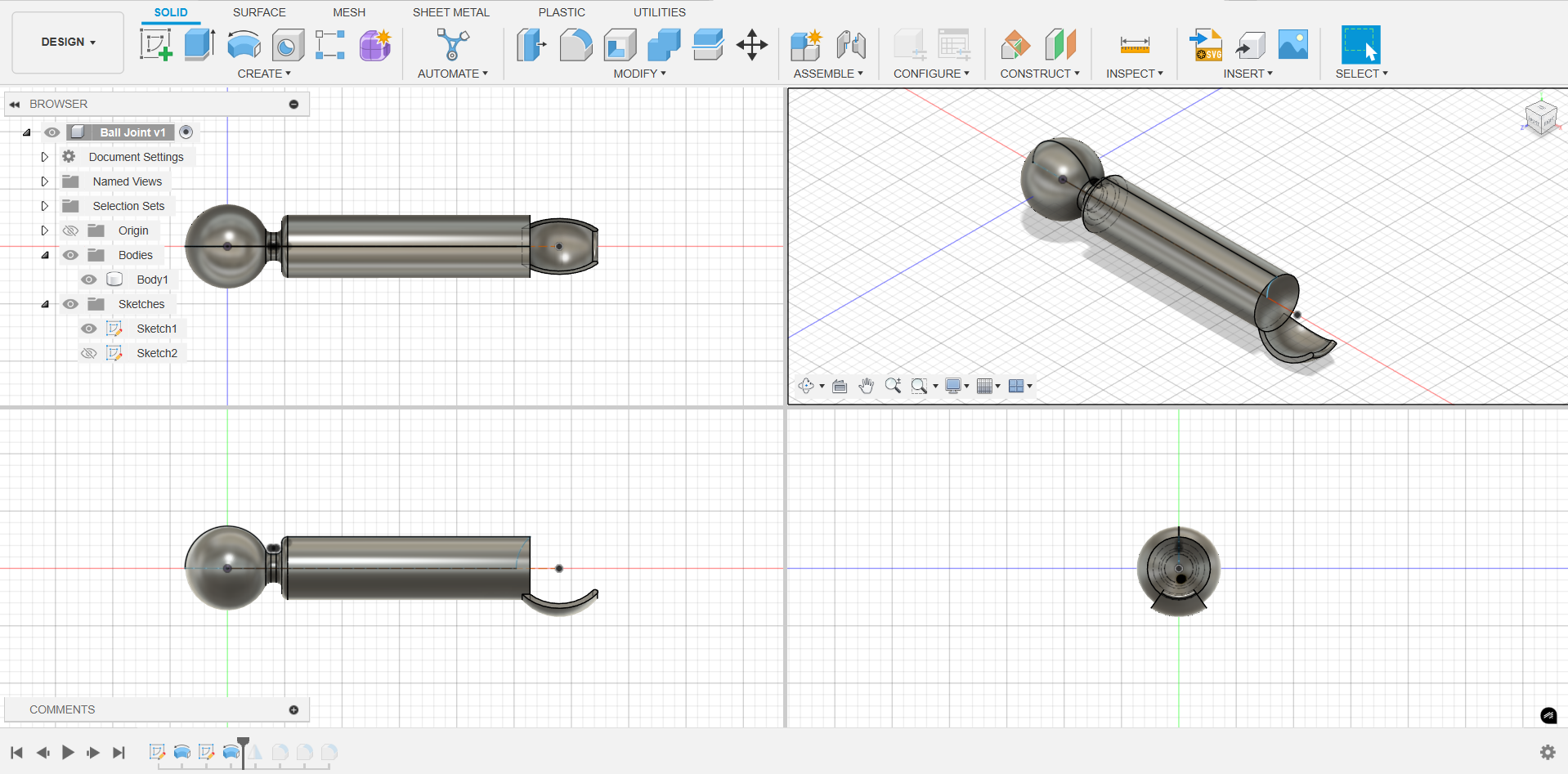The image size is (1568, 774).
Task: Switch to the SHEET METAL tab
Action: (451, 12)
